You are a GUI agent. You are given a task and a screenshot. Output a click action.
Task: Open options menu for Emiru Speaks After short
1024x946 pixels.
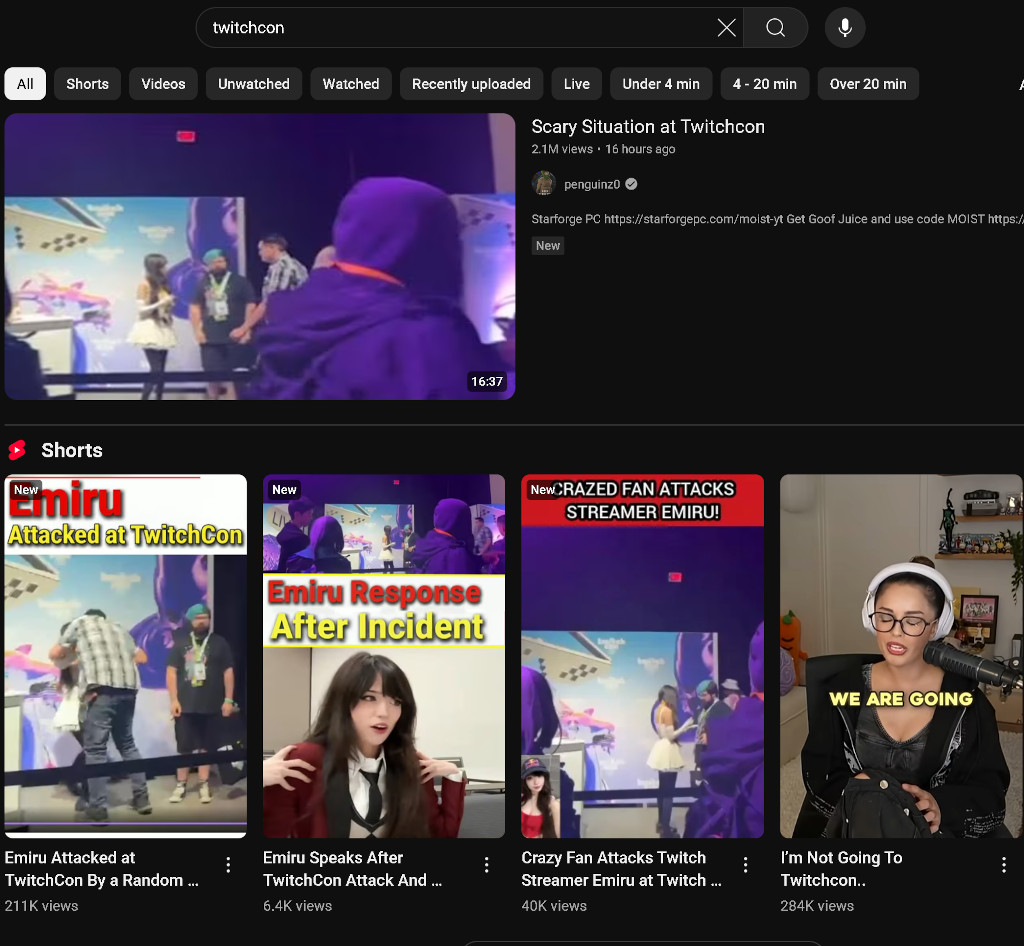click(487, 865)
